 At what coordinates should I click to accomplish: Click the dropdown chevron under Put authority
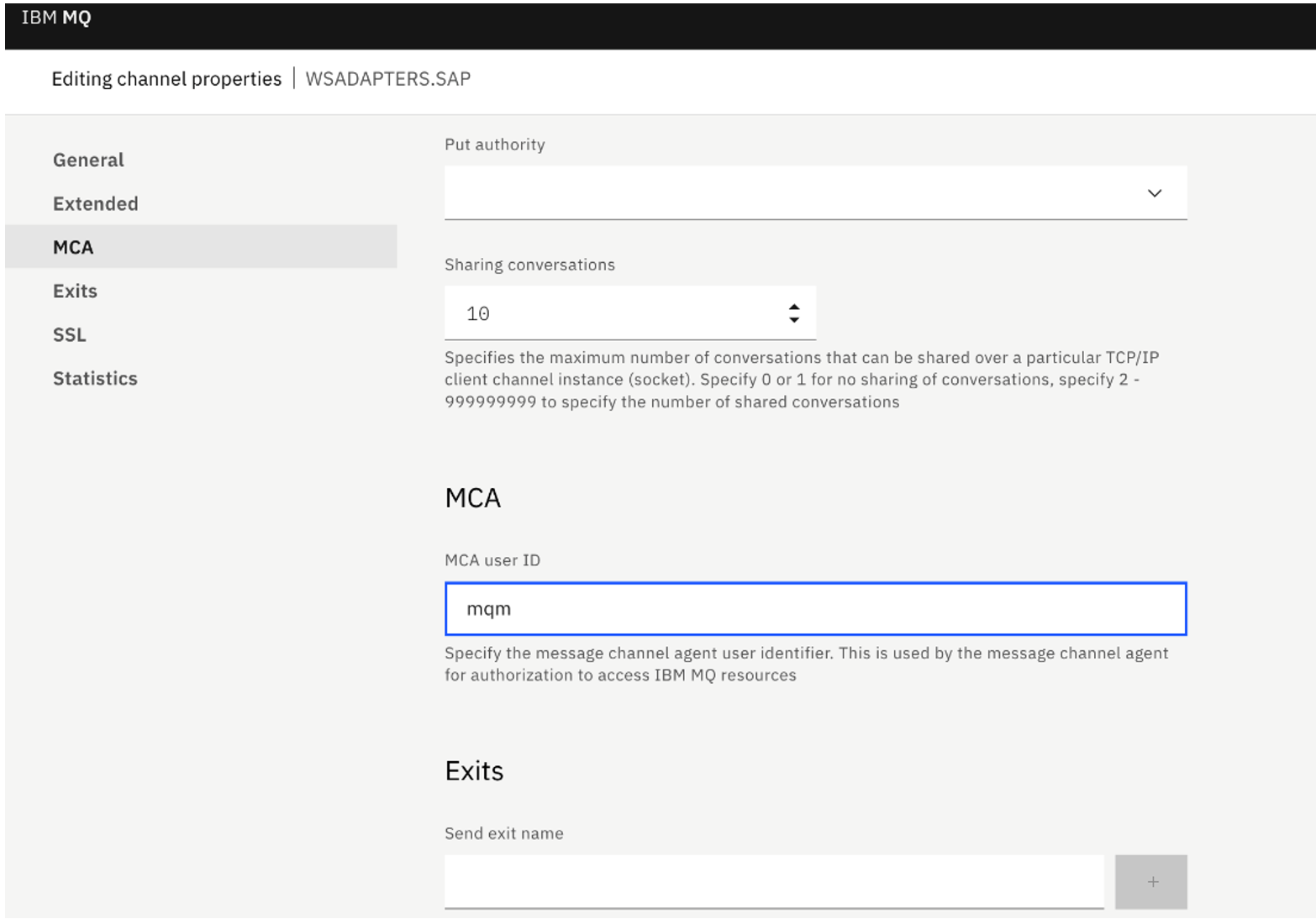click(x=1155, y=192)
